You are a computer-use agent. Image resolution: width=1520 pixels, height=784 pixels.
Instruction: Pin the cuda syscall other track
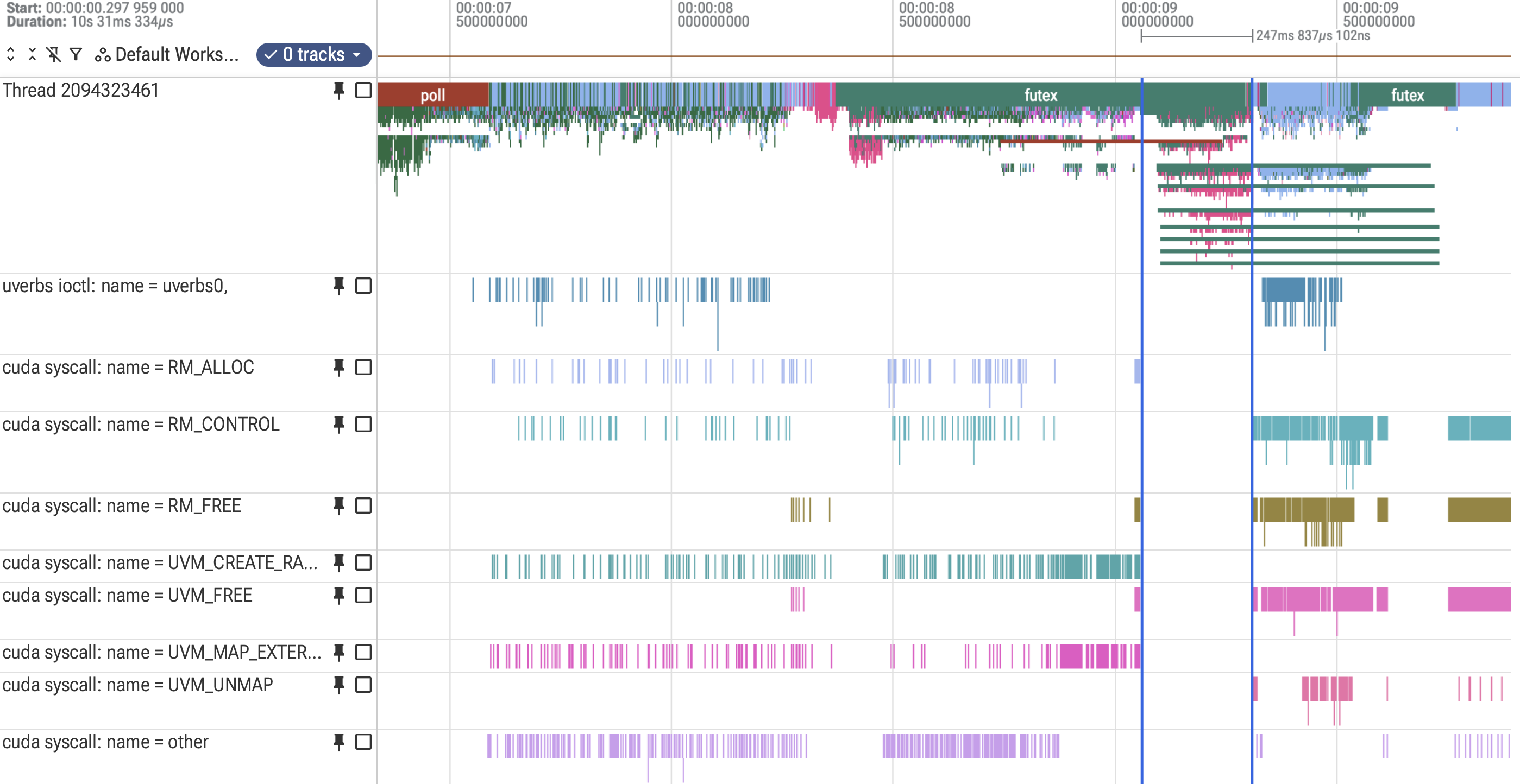tap(338, 742)
